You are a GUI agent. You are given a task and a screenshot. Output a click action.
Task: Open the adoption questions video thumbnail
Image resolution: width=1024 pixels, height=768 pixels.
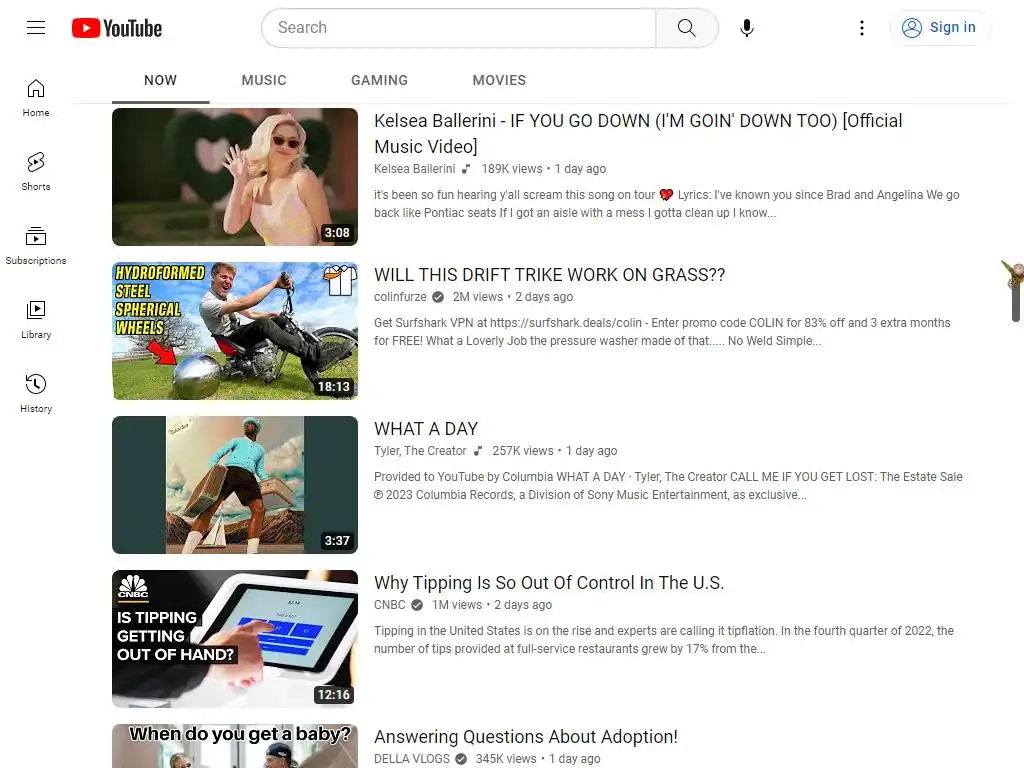pos(235,746)
